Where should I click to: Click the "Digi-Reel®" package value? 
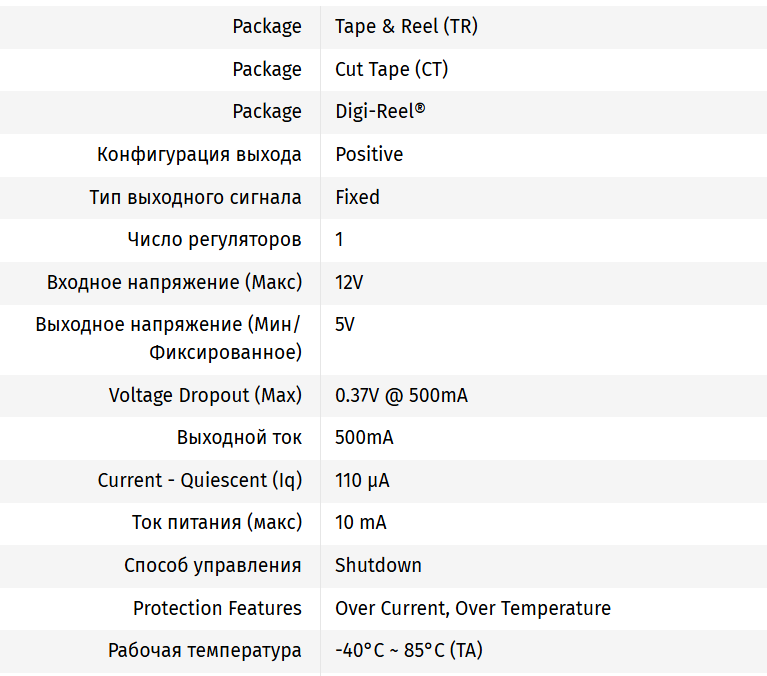(x=380, y=111)
